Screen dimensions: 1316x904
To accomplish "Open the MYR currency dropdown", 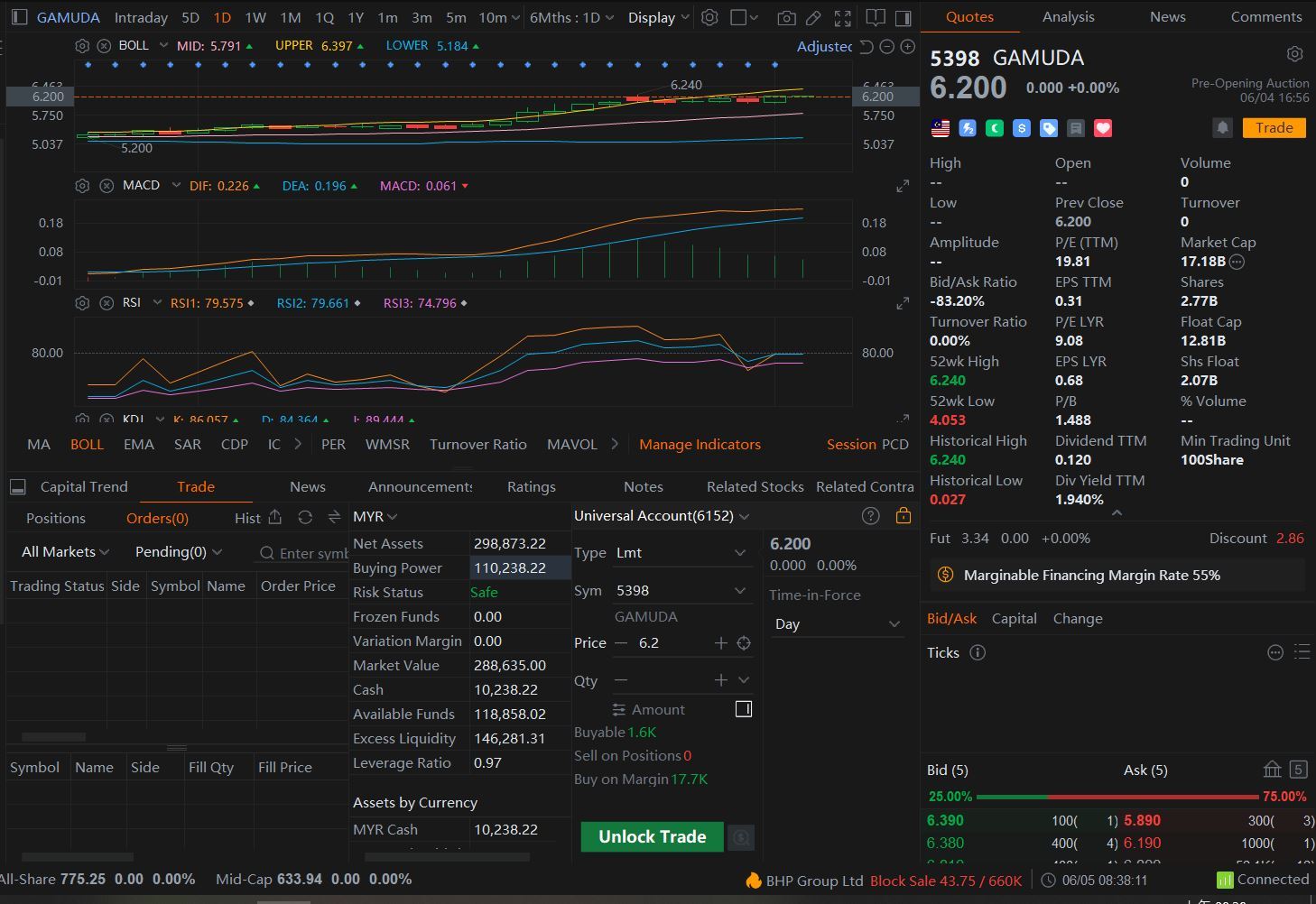I will tap(375, 516).
